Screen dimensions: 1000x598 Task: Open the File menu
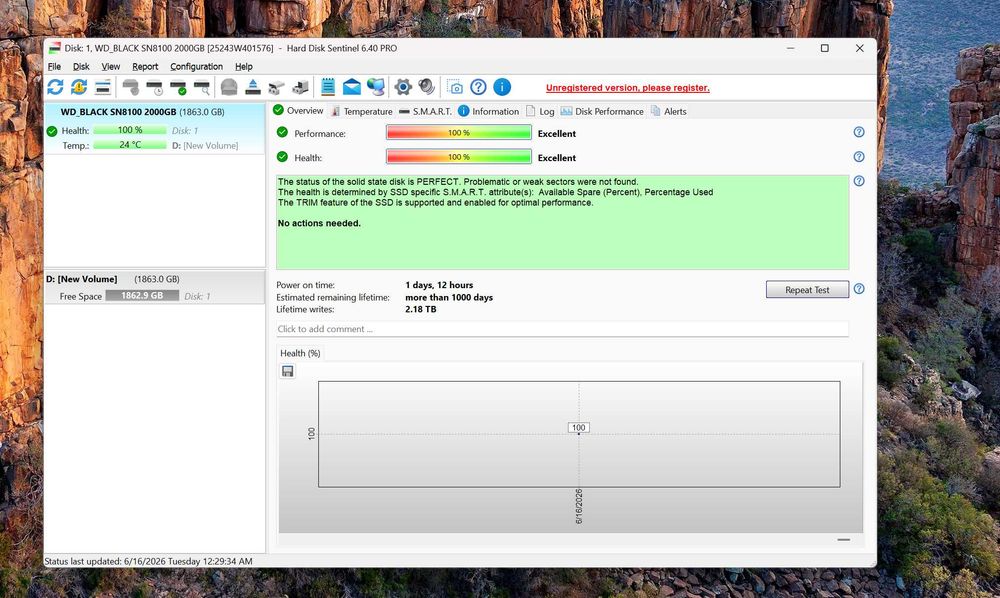(x=54, y=66)
